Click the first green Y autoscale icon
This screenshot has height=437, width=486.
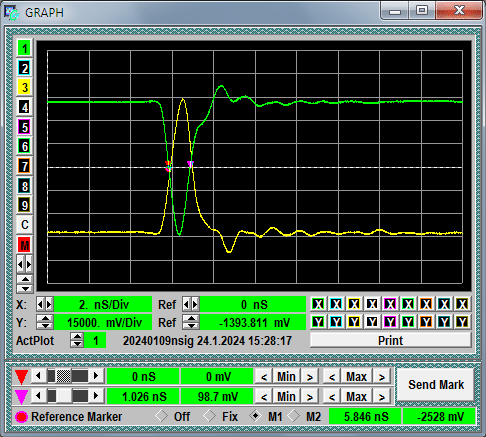[x=318, y=322]
